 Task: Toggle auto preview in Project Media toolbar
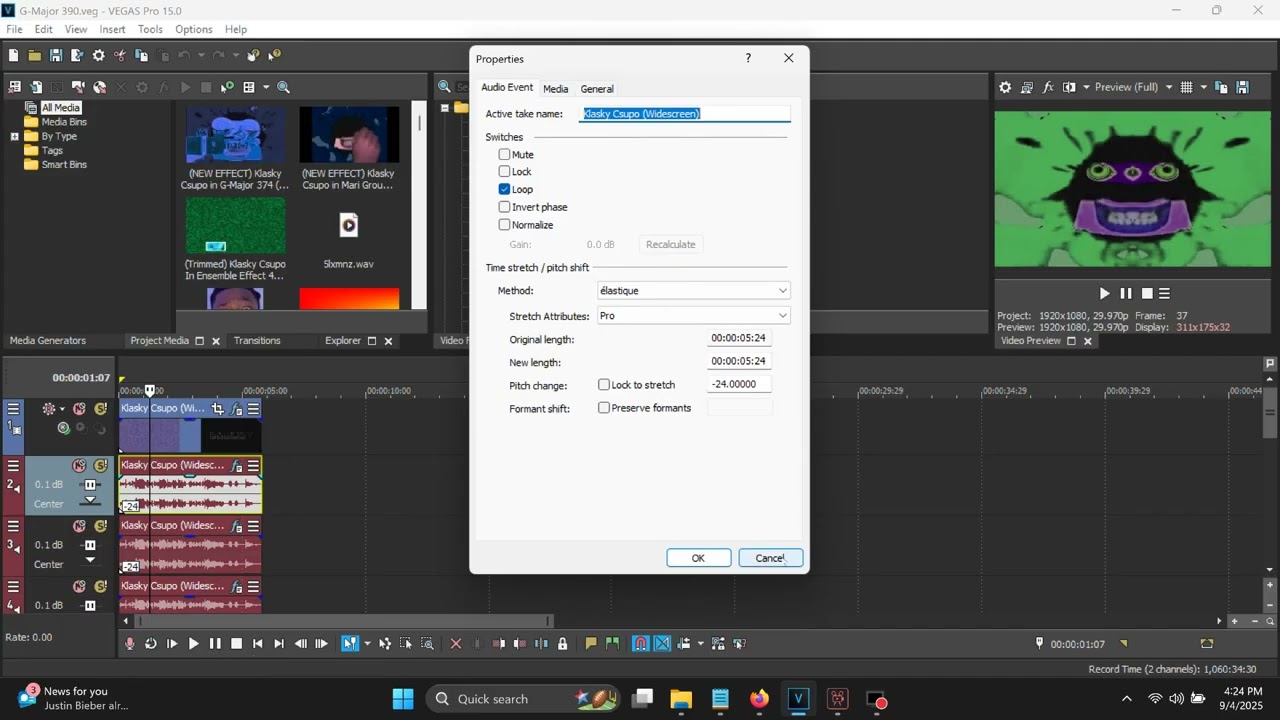tap(227, 87)
